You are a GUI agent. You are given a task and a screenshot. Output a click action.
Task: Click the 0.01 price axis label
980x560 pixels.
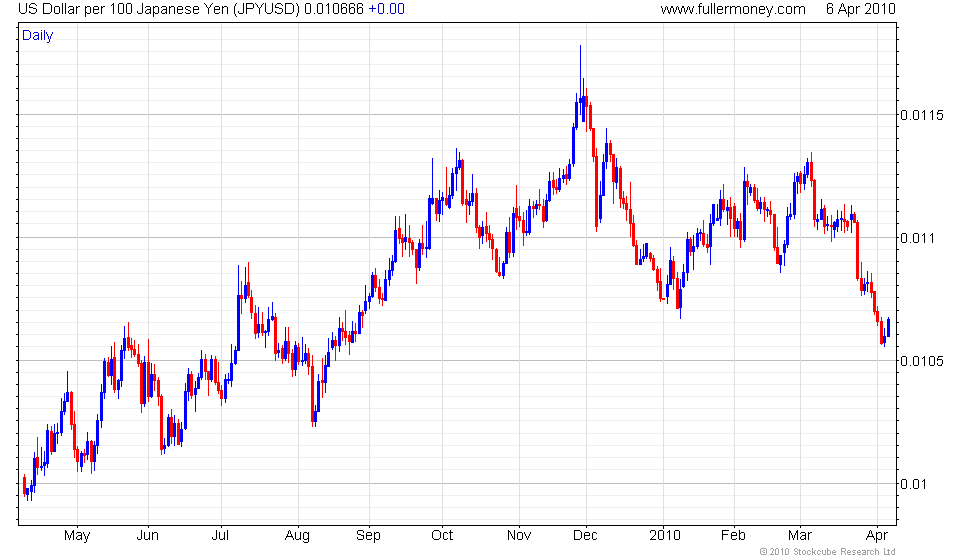pyautogui.click(x=914, y=484)
